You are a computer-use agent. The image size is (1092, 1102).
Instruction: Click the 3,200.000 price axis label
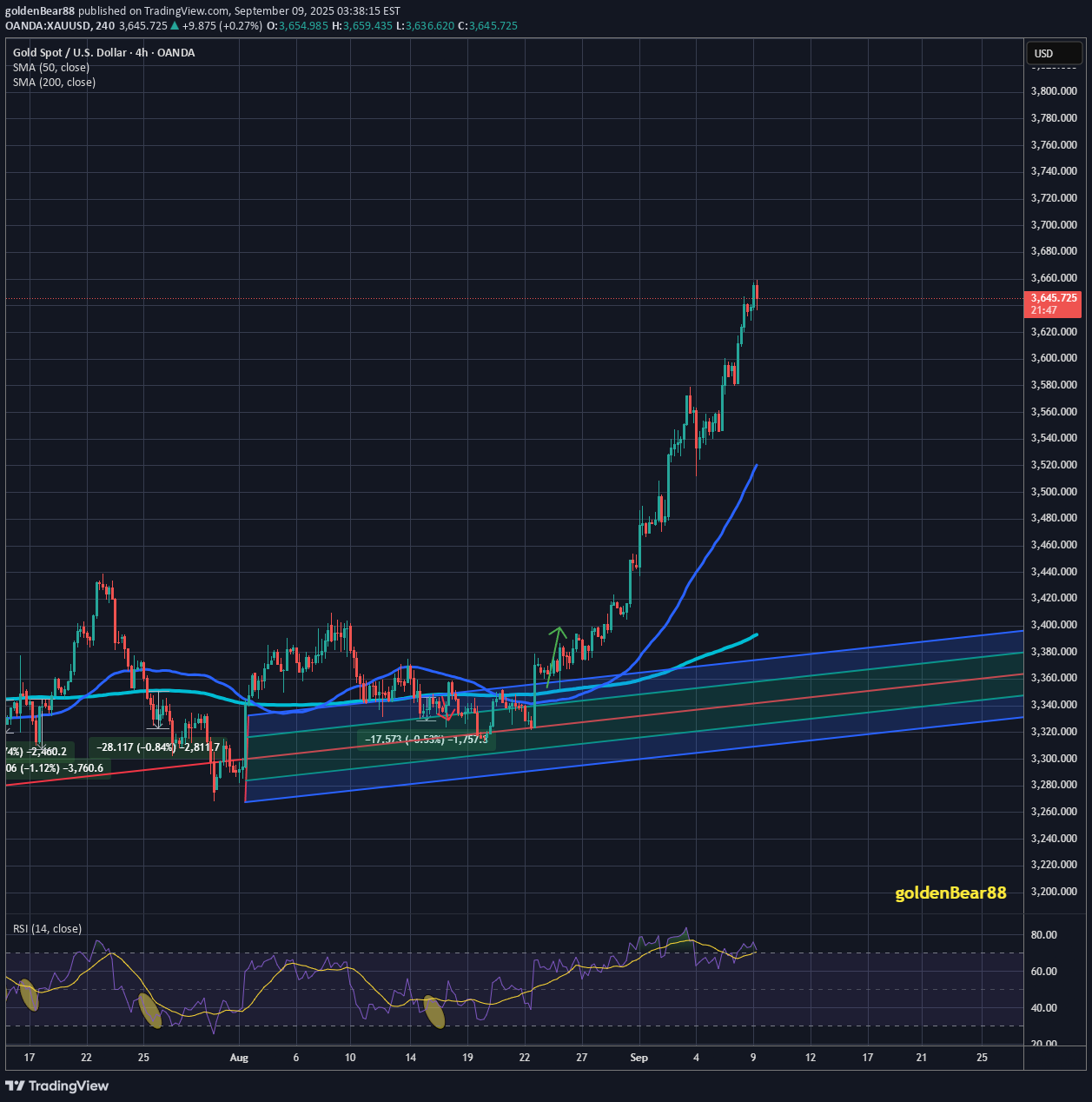click(x=1054, y=892)
